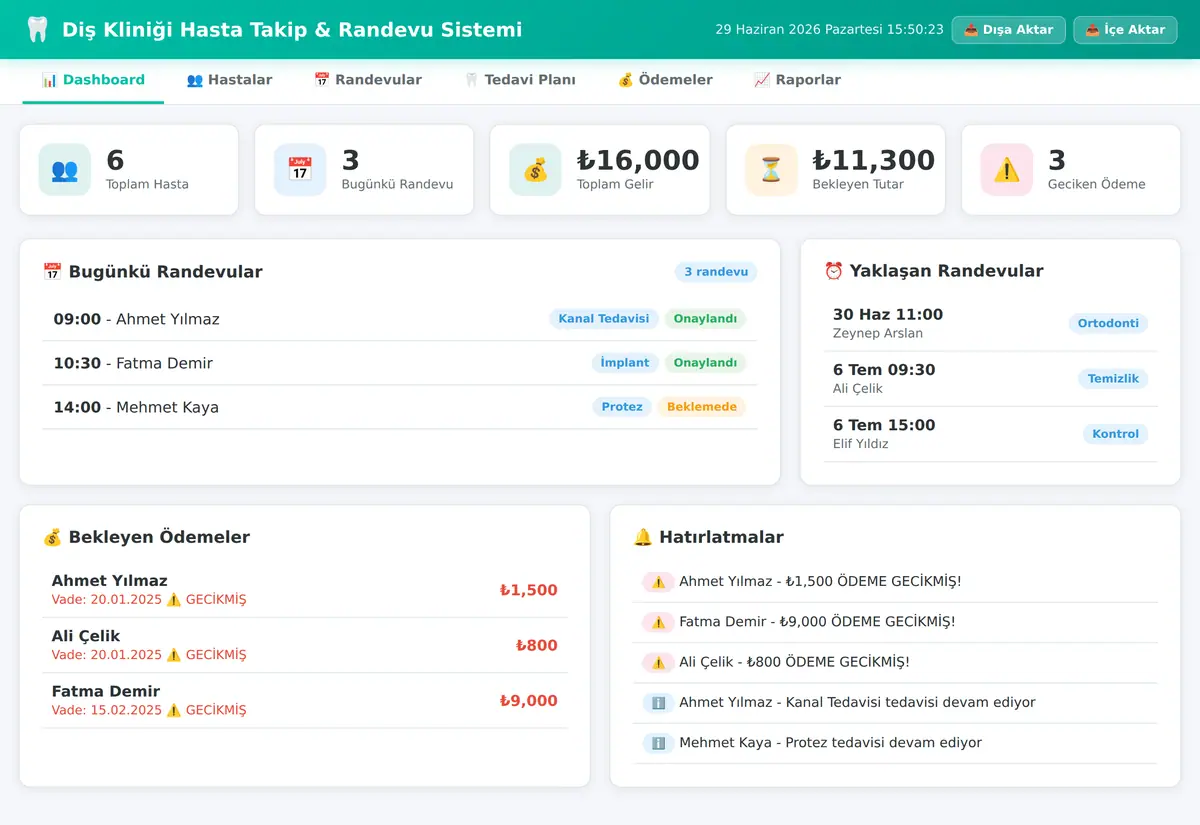The height and width of the screenshot is (825, 1200).
Task: Click the Temizlik tag for Ali Çelik
Action: 1113,379
